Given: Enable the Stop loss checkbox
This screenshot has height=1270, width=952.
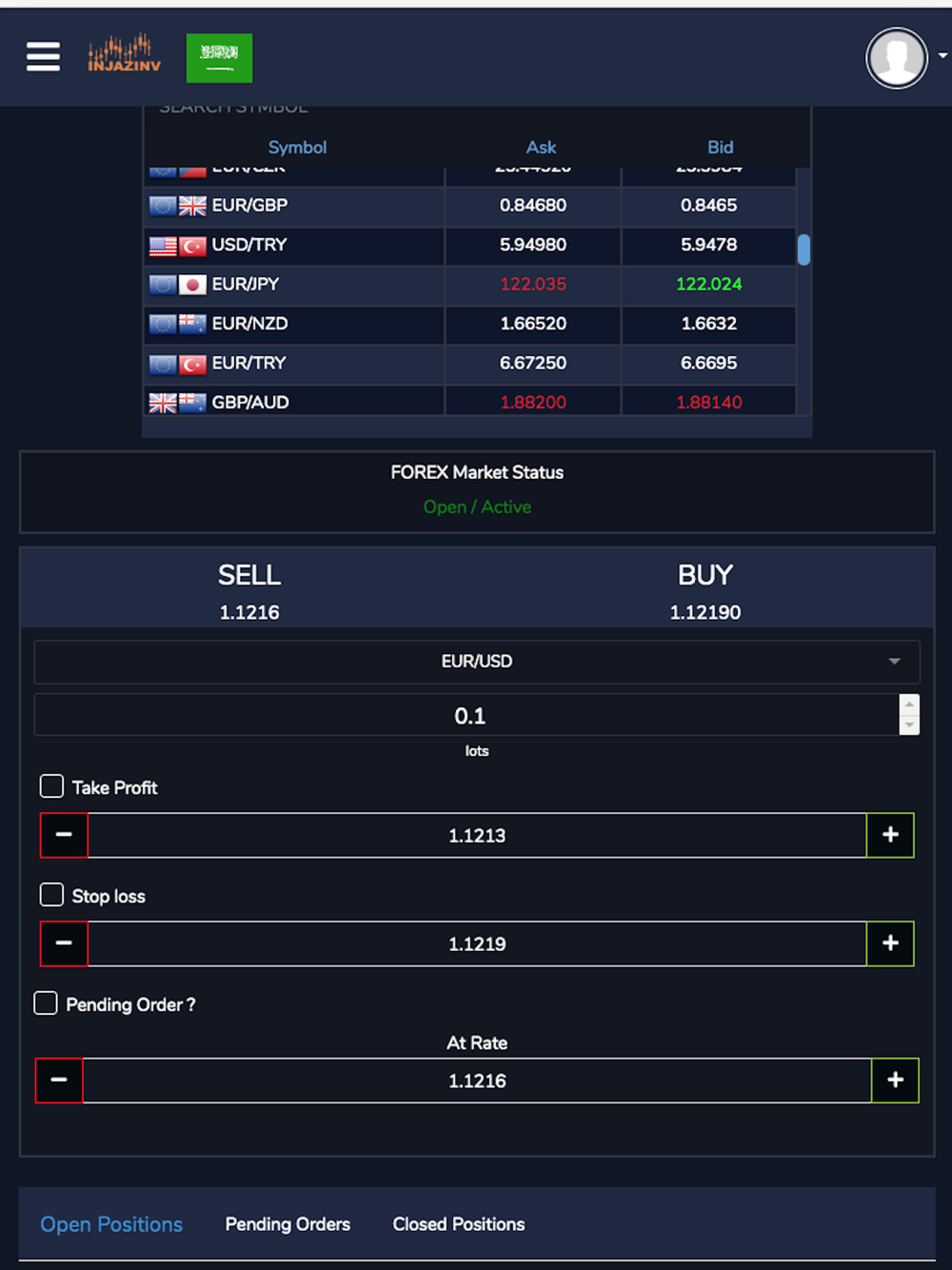Looking at the screenshot, I should [x=51, y=895].
